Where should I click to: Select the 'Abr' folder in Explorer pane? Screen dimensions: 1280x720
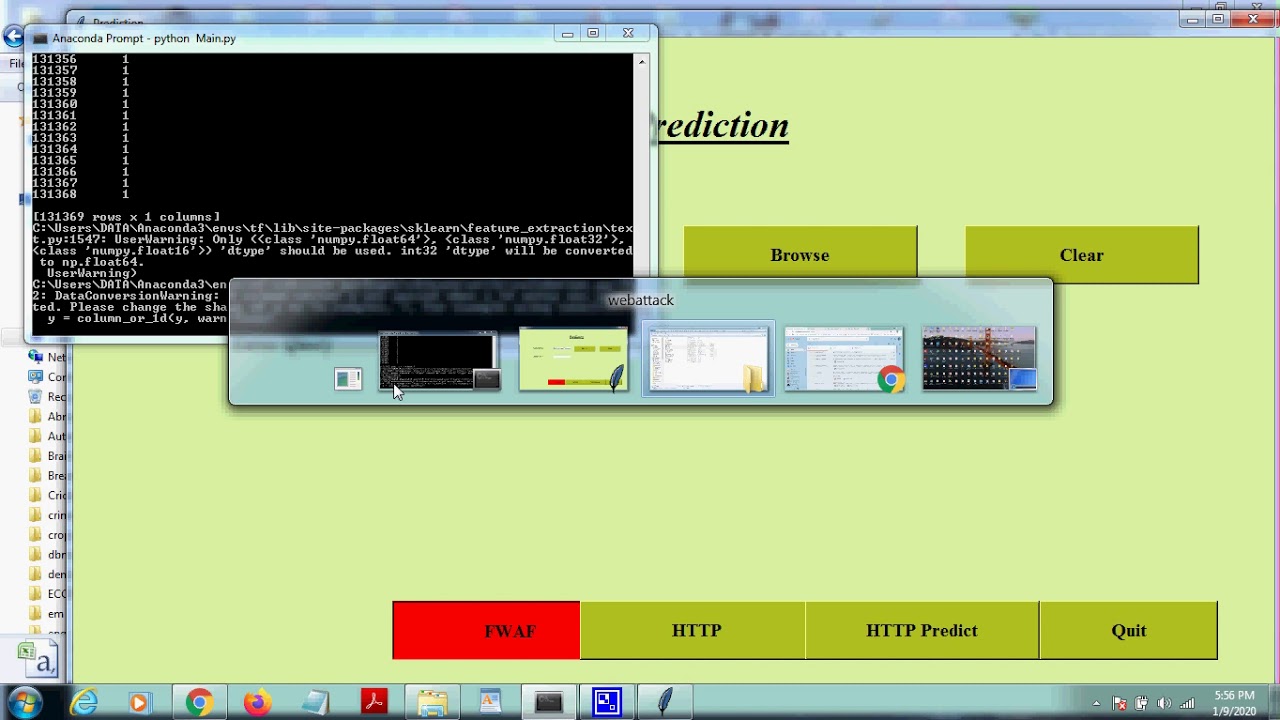click(47, 416)
